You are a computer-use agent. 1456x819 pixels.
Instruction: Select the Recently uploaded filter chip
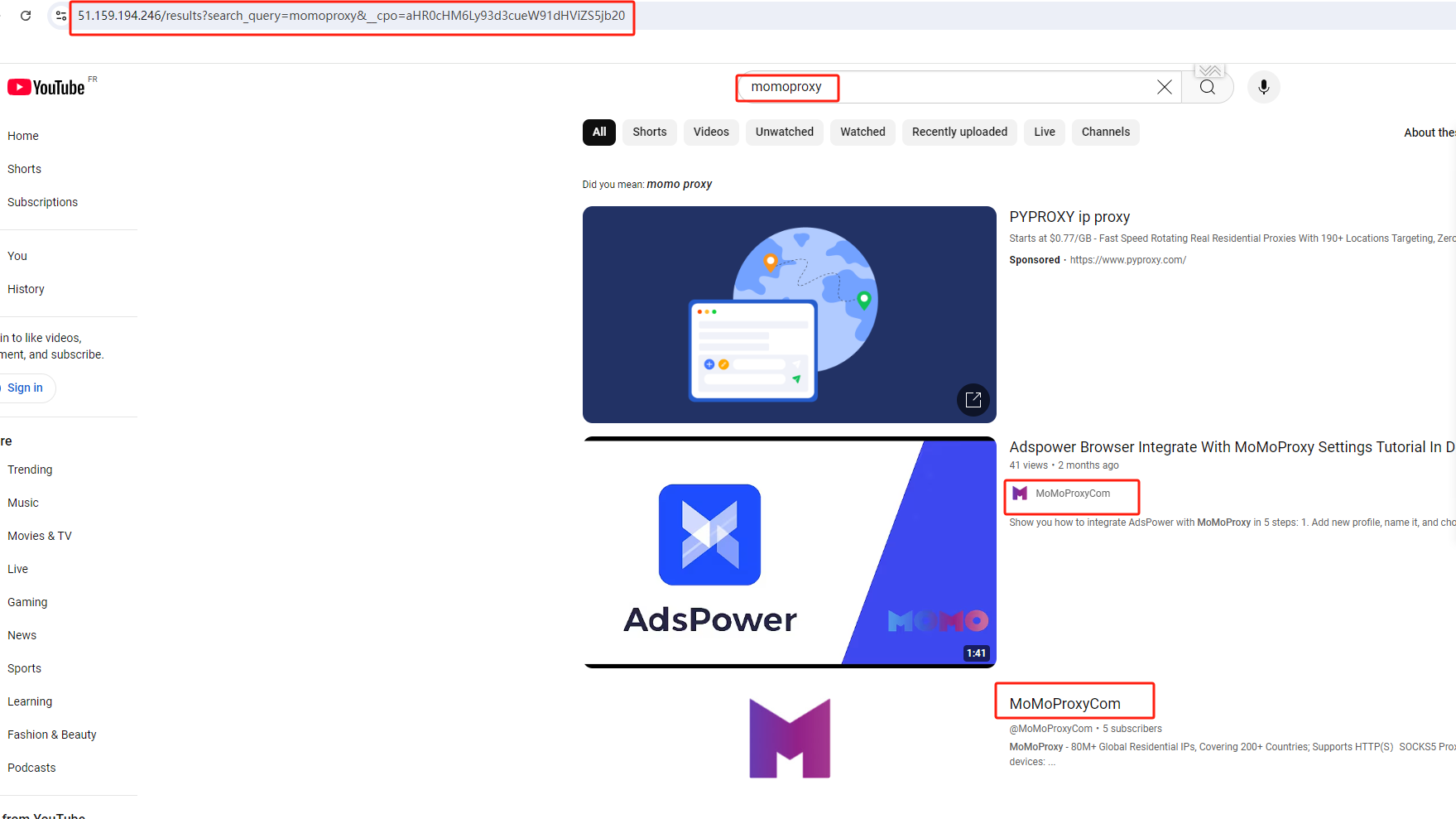click(959, 132)
